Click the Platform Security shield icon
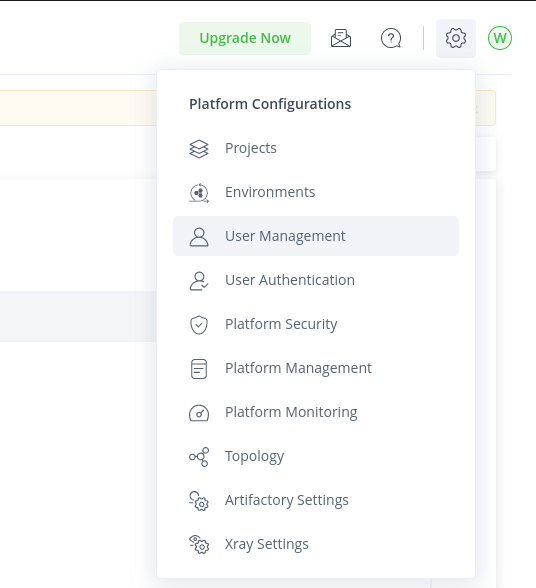Image resolution: width=536 pixels, height=588 pixels. (x=199, y=325)
